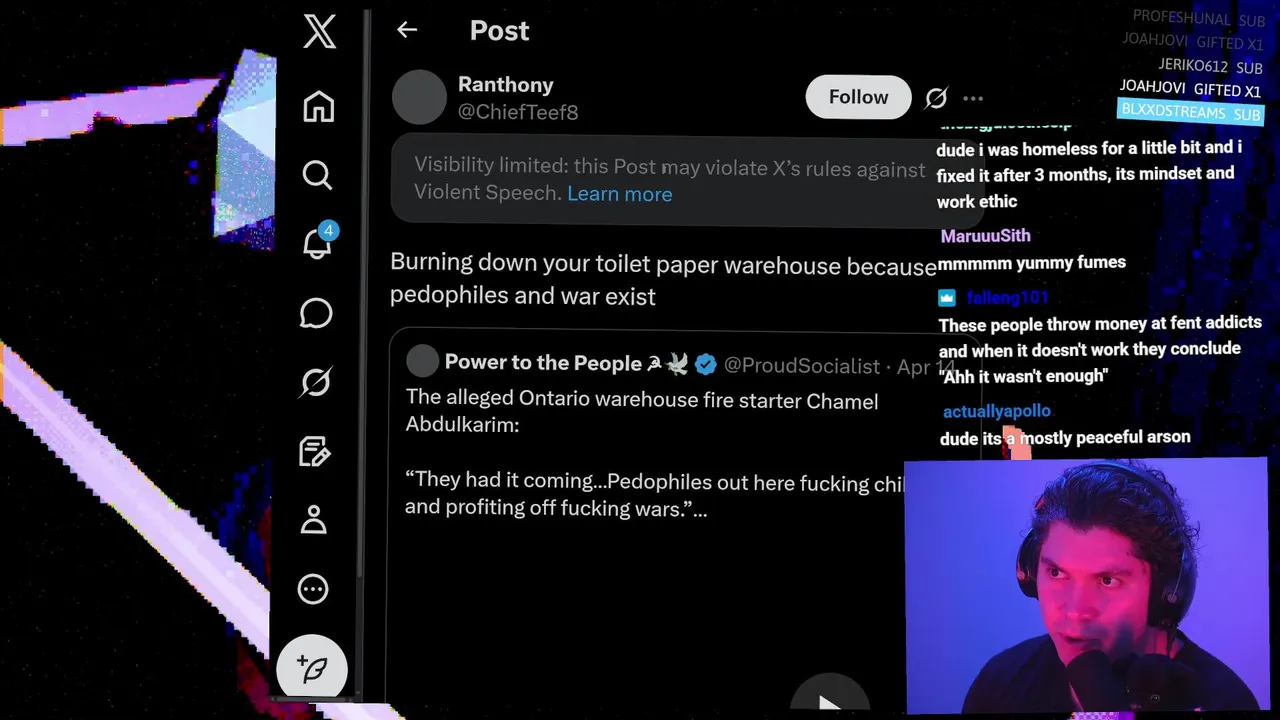Go to the Home feed
Screen dimensions: 1280x720
(319, 106)
